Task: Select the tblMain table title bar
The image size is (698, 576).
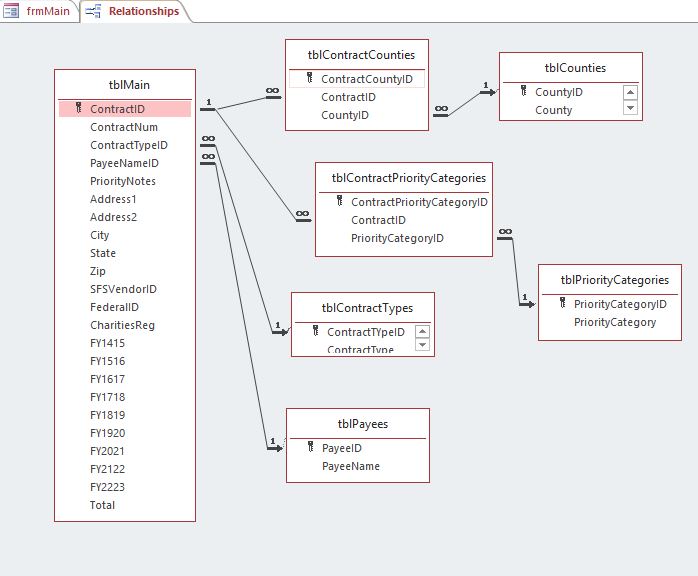Action: click(125, 85)
